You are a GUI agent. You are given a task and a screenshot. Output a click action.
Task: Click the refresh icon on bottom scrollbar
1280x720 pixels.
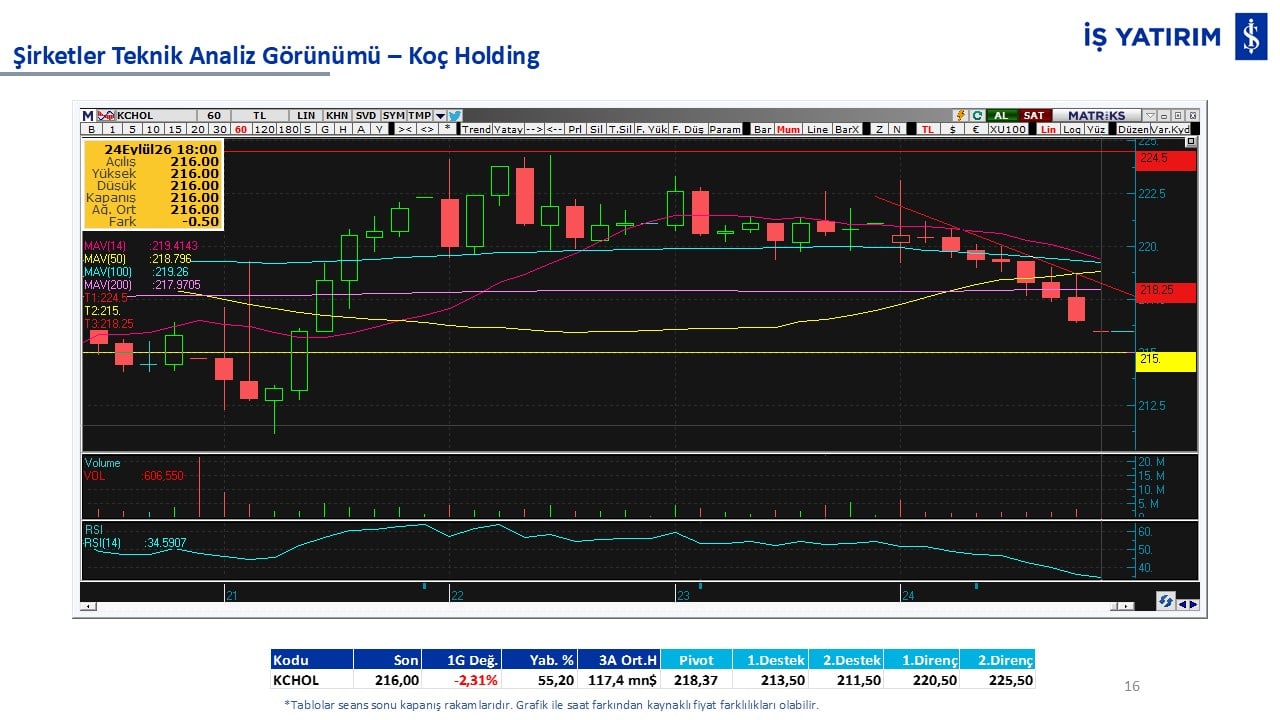1166,602
